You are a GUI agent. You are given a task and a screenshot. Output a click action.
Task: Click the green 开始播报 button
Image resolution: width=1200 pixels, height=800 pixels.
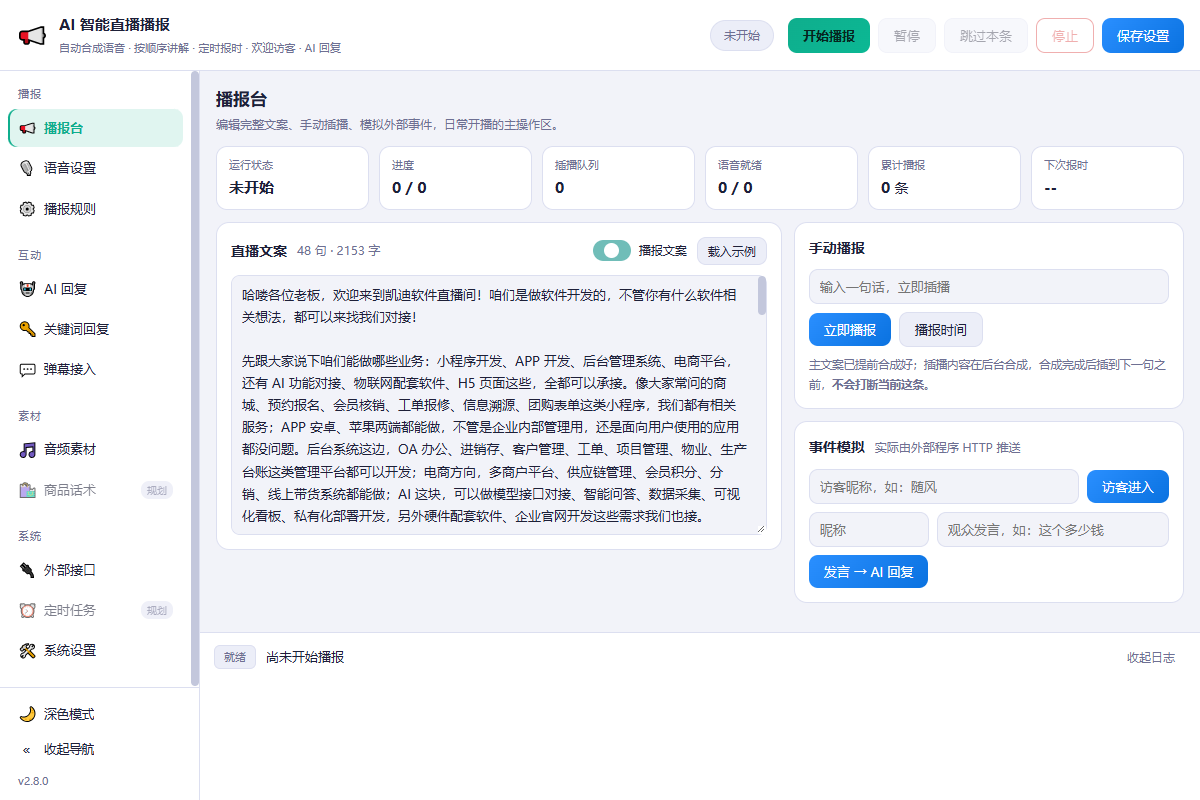829,36
